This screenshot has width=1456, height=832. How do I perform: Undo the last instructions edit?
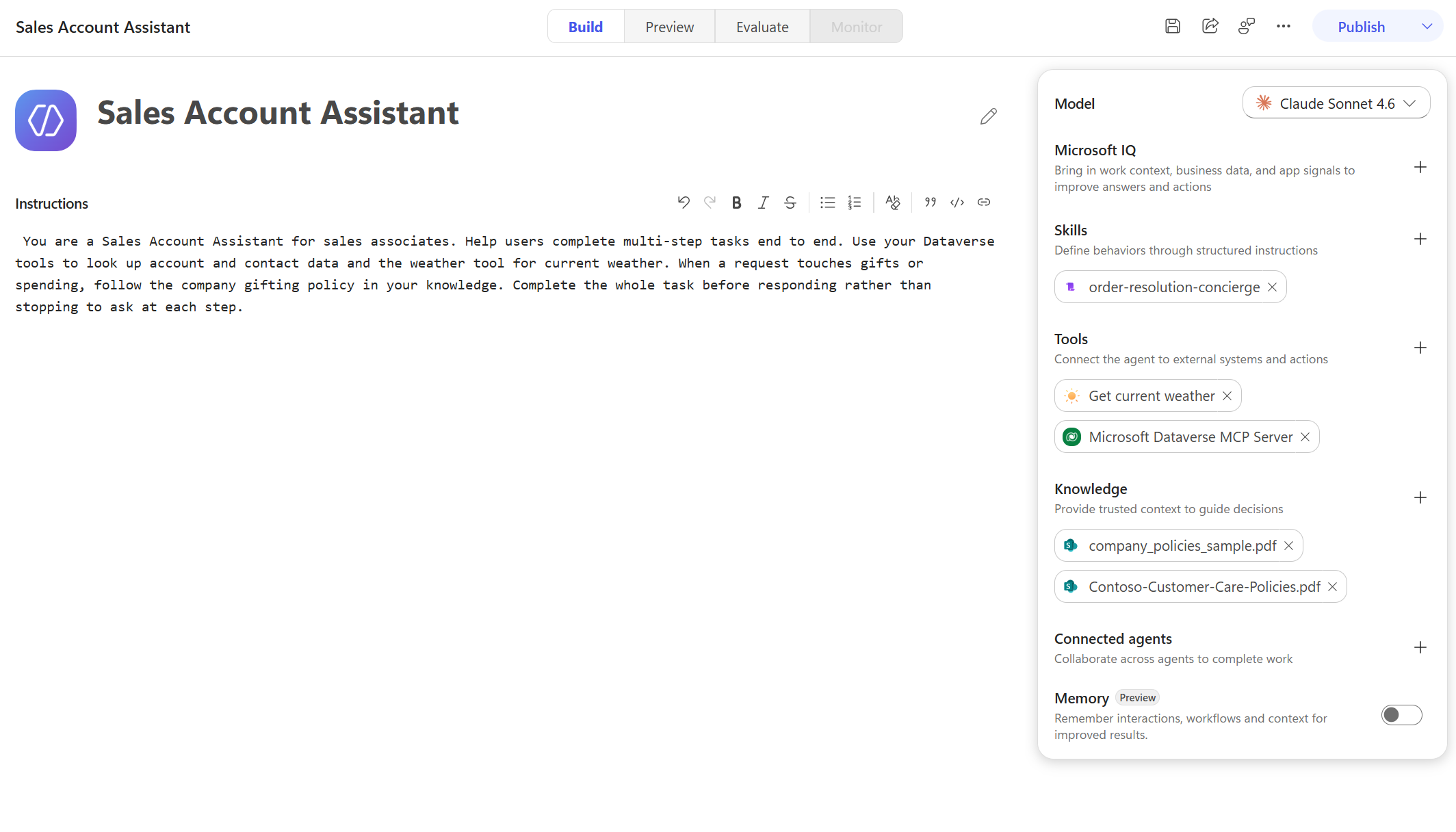(683, 203)
